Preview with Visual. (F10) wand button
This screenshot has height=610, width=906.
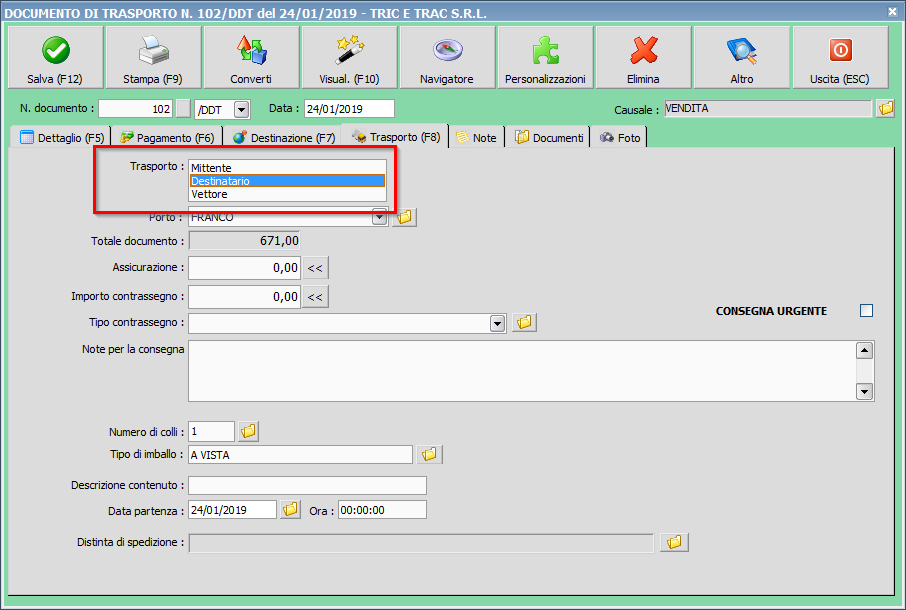pyautogui.click(x=350, y=57)
